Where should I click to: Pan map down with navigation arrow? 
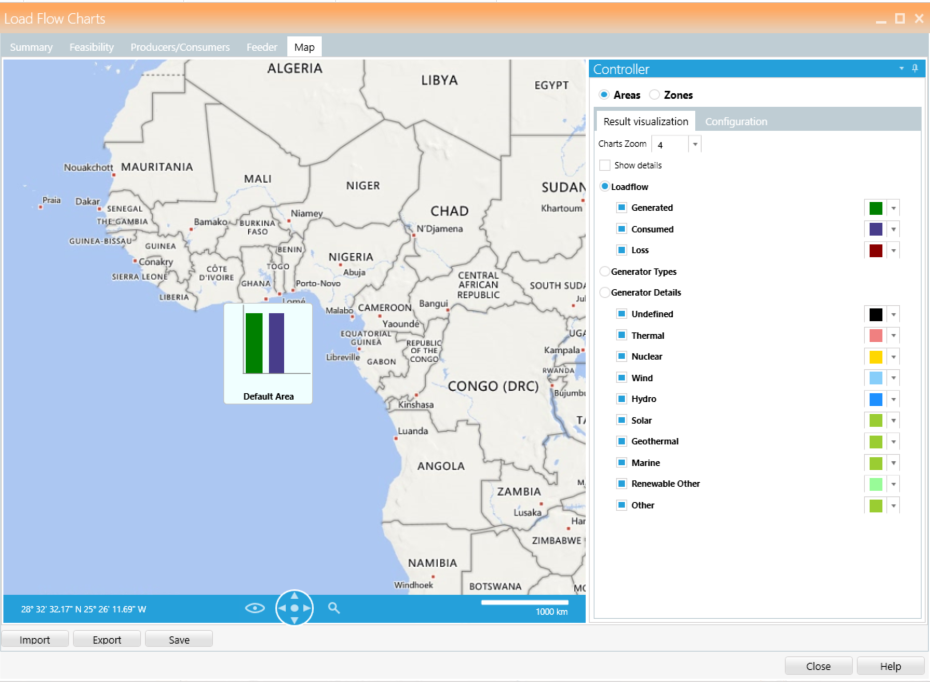[x=294, y=620]
